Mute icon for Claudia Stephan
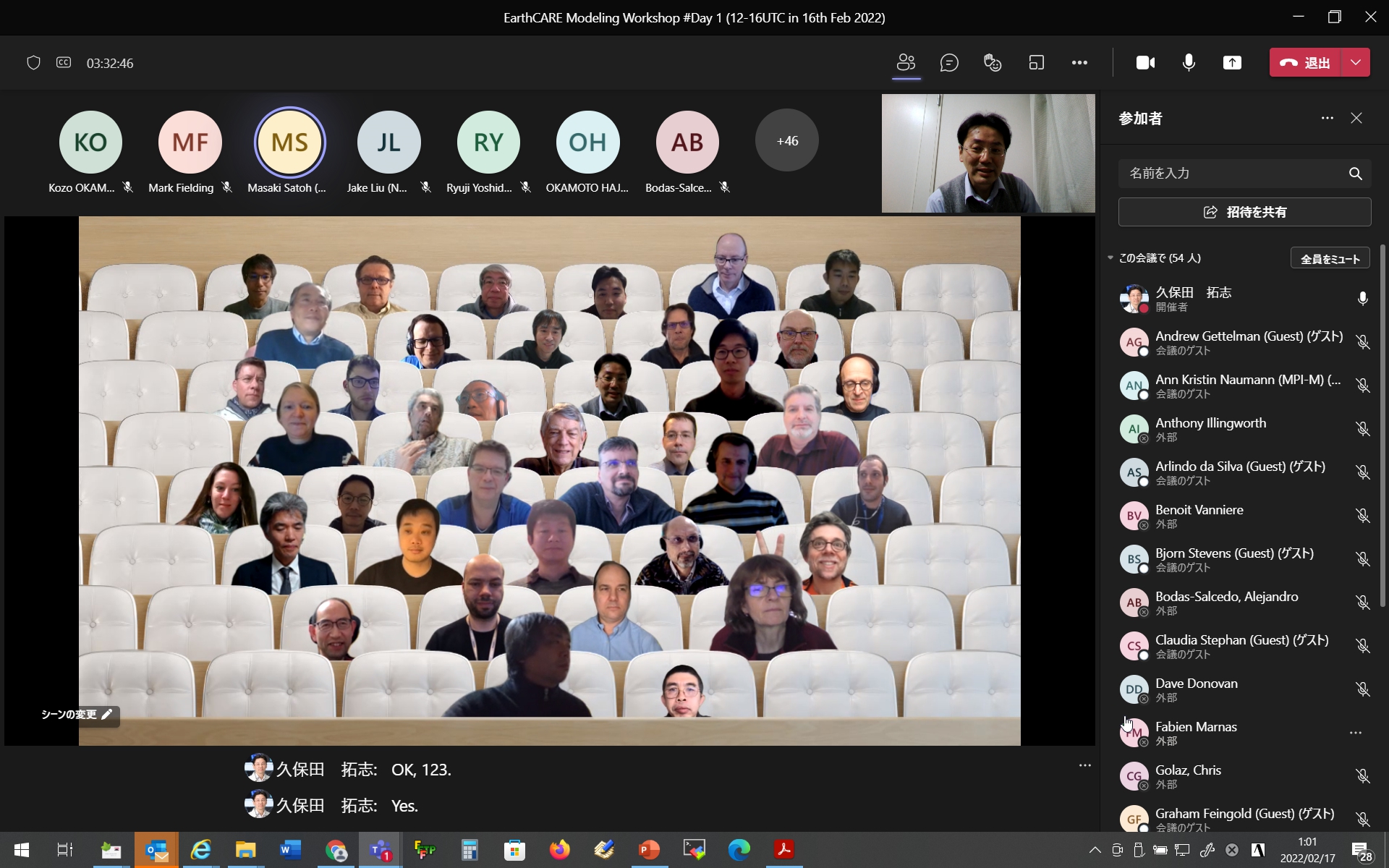 coord(1363,646)
